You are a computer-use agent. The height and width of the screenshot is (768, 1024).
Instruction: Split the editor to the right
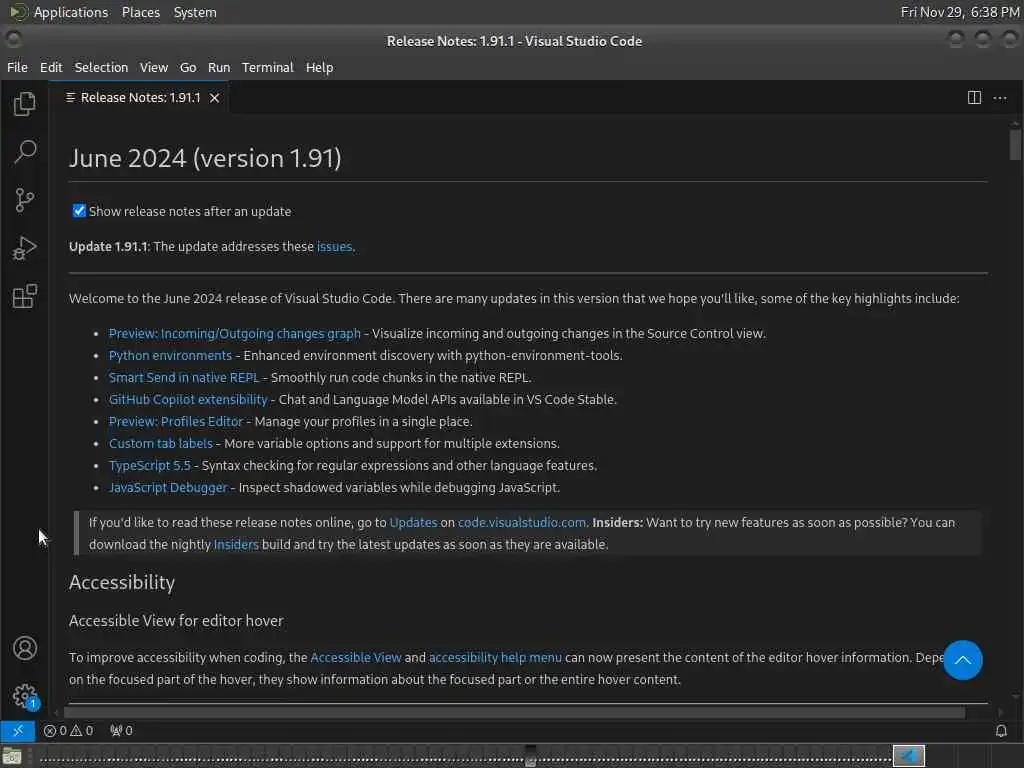974,98
